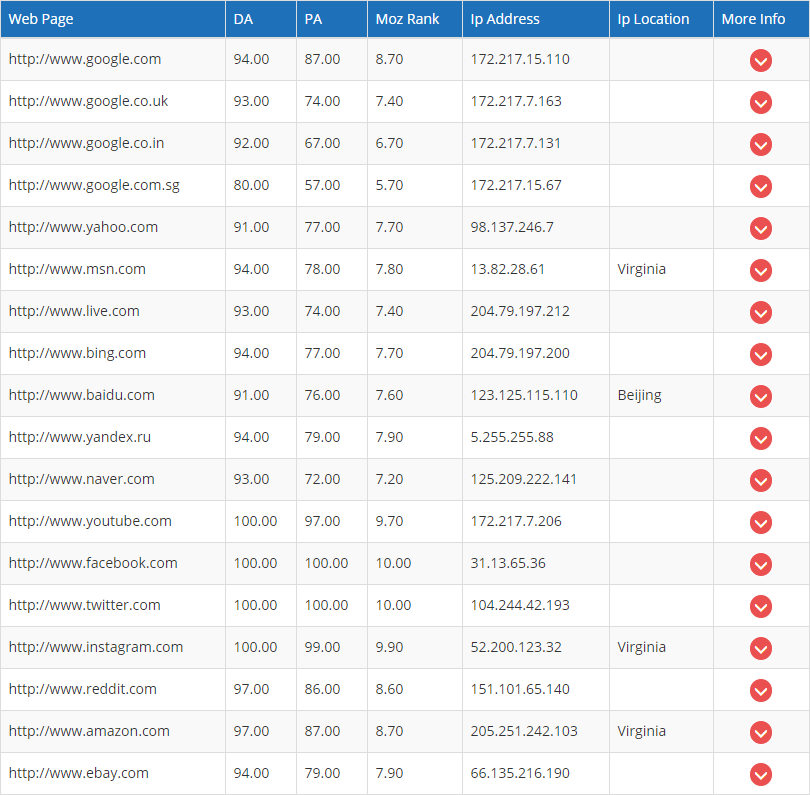
Task: Open the youtube.com more info arrow
Action: coord(760,522)
